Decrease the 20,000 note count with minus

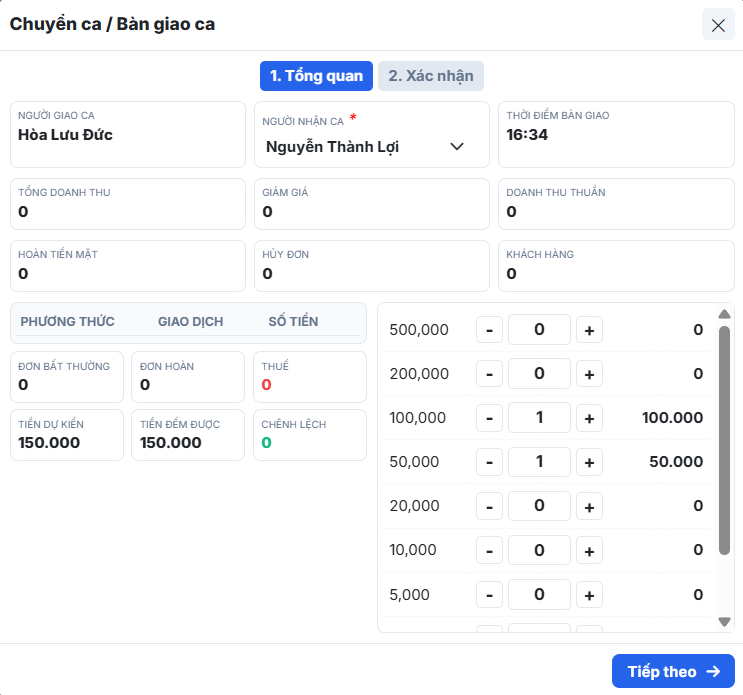489,506
